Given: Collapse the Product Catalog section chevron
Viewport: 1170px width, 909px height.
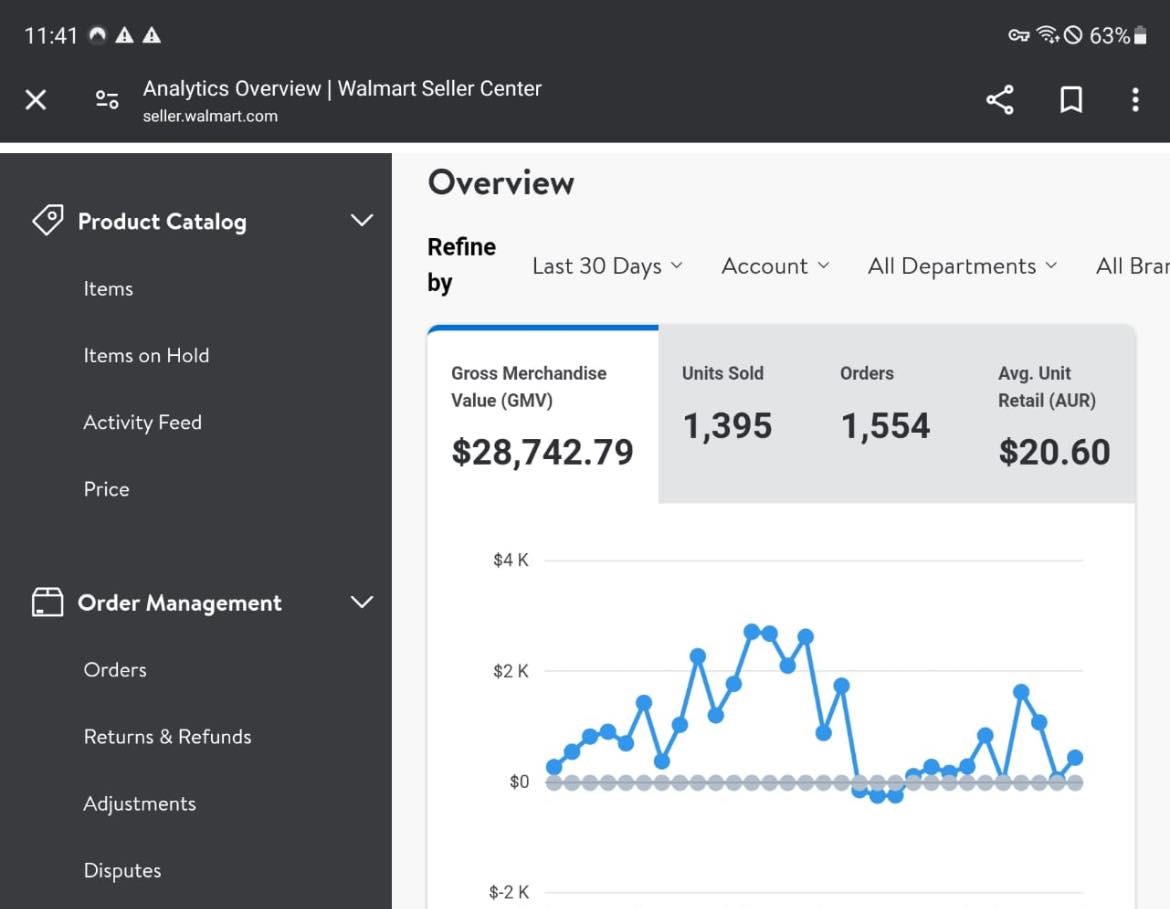Looking at the screenshot, I should coord(362,221).
